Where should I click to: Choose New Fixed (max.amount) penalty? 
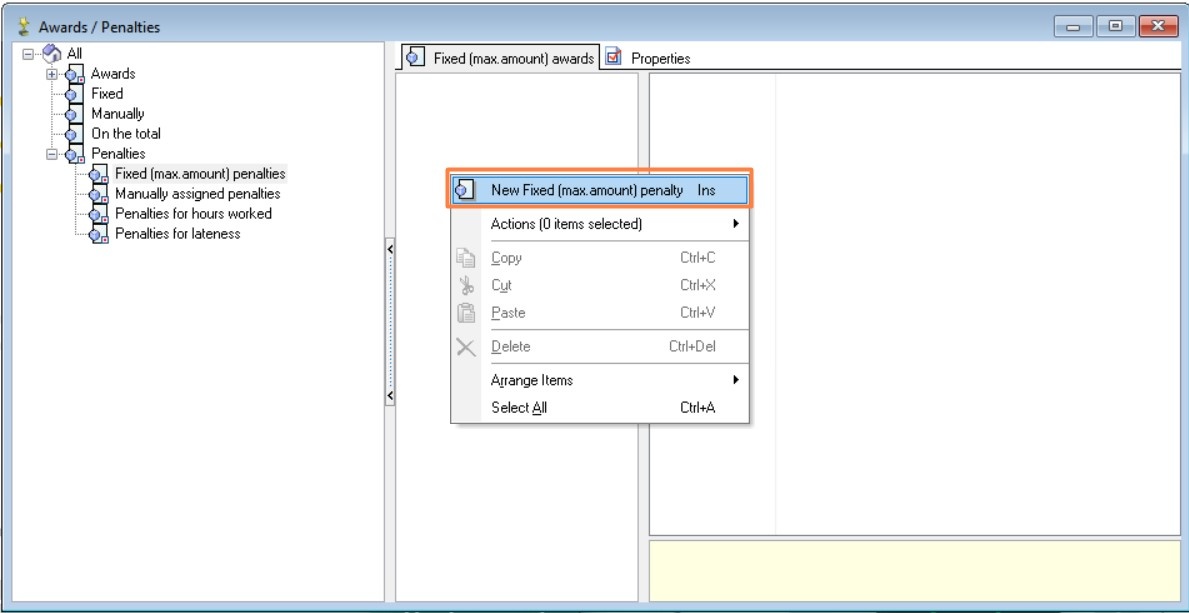600,190
